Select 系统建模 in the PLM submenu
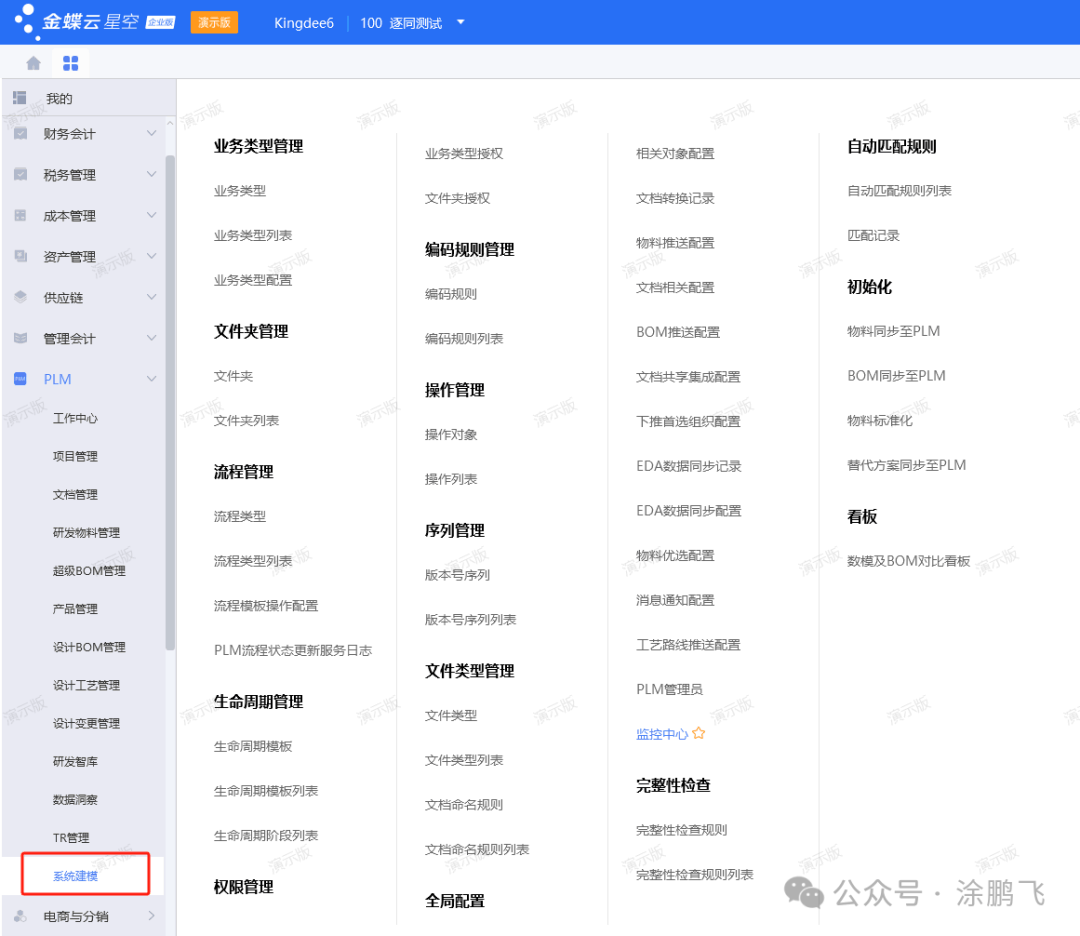The width and height of the screenshot is (1080, 936). coord(76,876)
